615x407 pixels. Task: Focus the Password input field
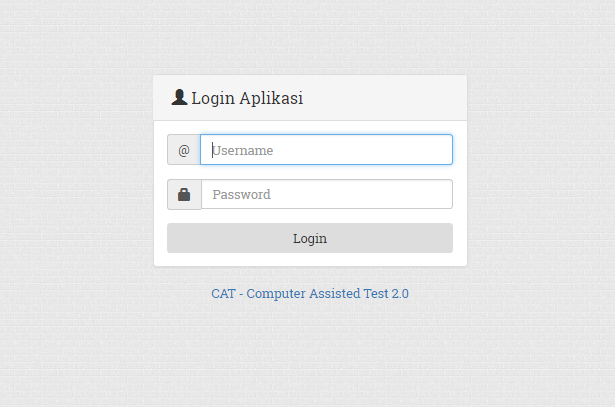pos(326,194)
